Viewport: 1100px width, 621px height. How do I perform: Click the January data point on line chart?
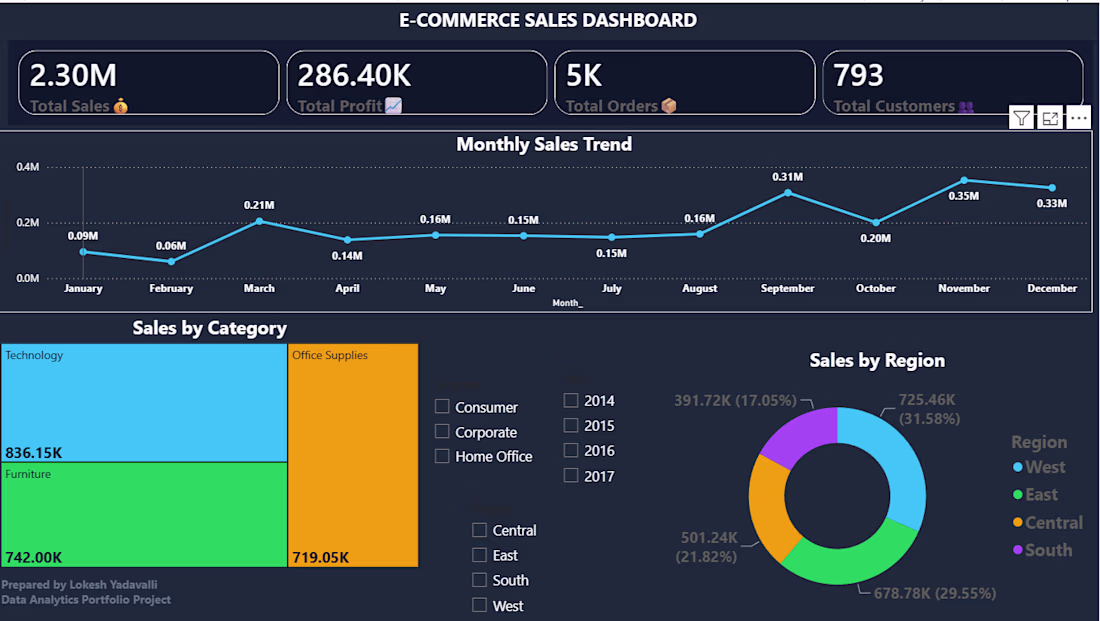83,252
